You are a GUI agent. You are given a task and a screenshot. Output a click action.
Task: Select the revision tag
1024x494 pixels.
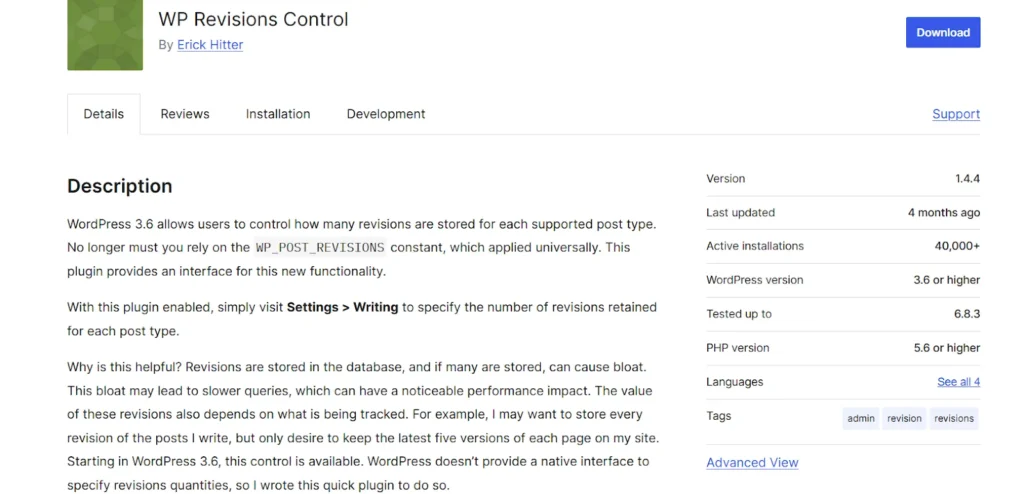click(x=904, y=418)
